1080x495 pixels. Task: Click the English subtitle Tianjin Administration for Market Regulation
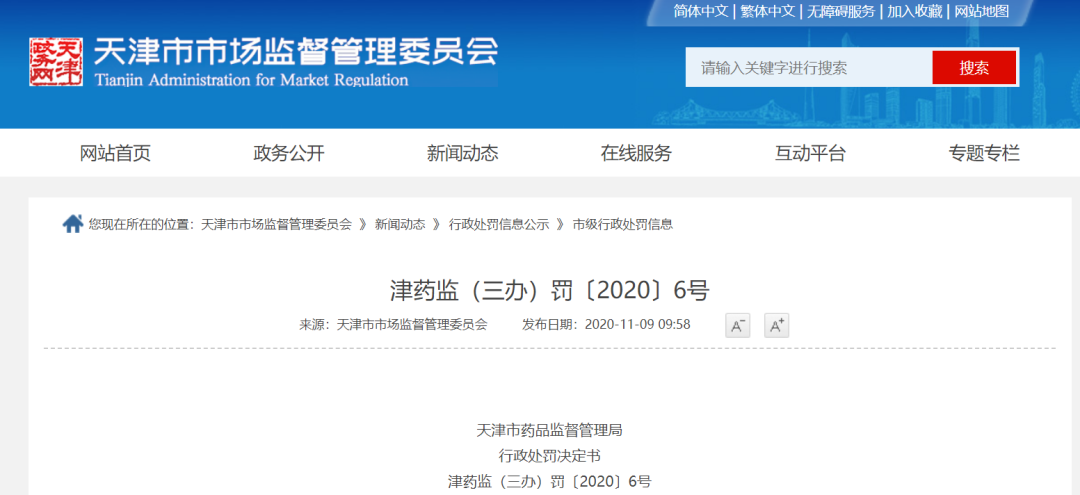point(252,79)
